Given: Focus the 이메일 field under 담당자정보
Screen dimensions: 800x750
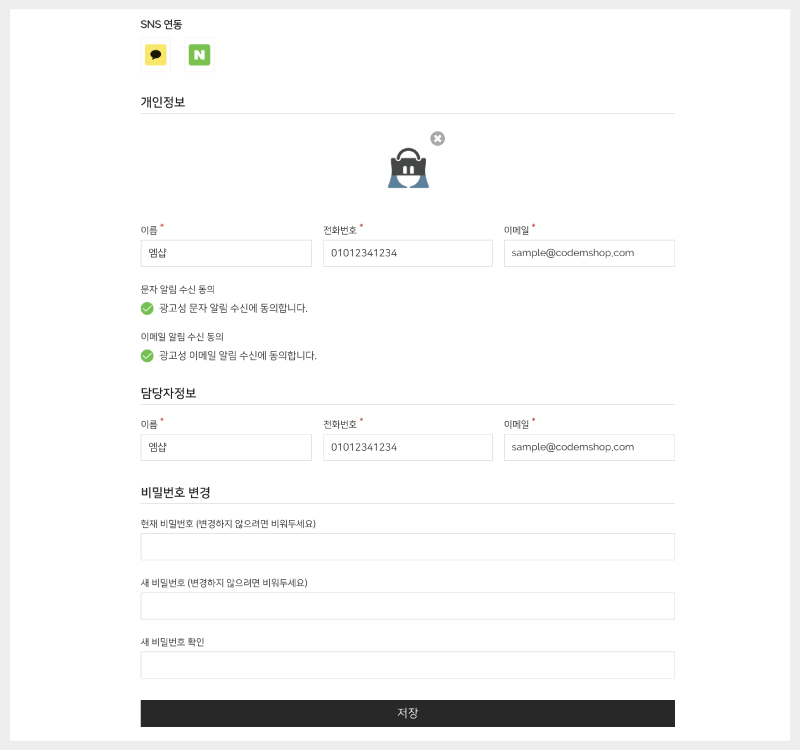Looking at the screenshot, I should coord(589,447).
